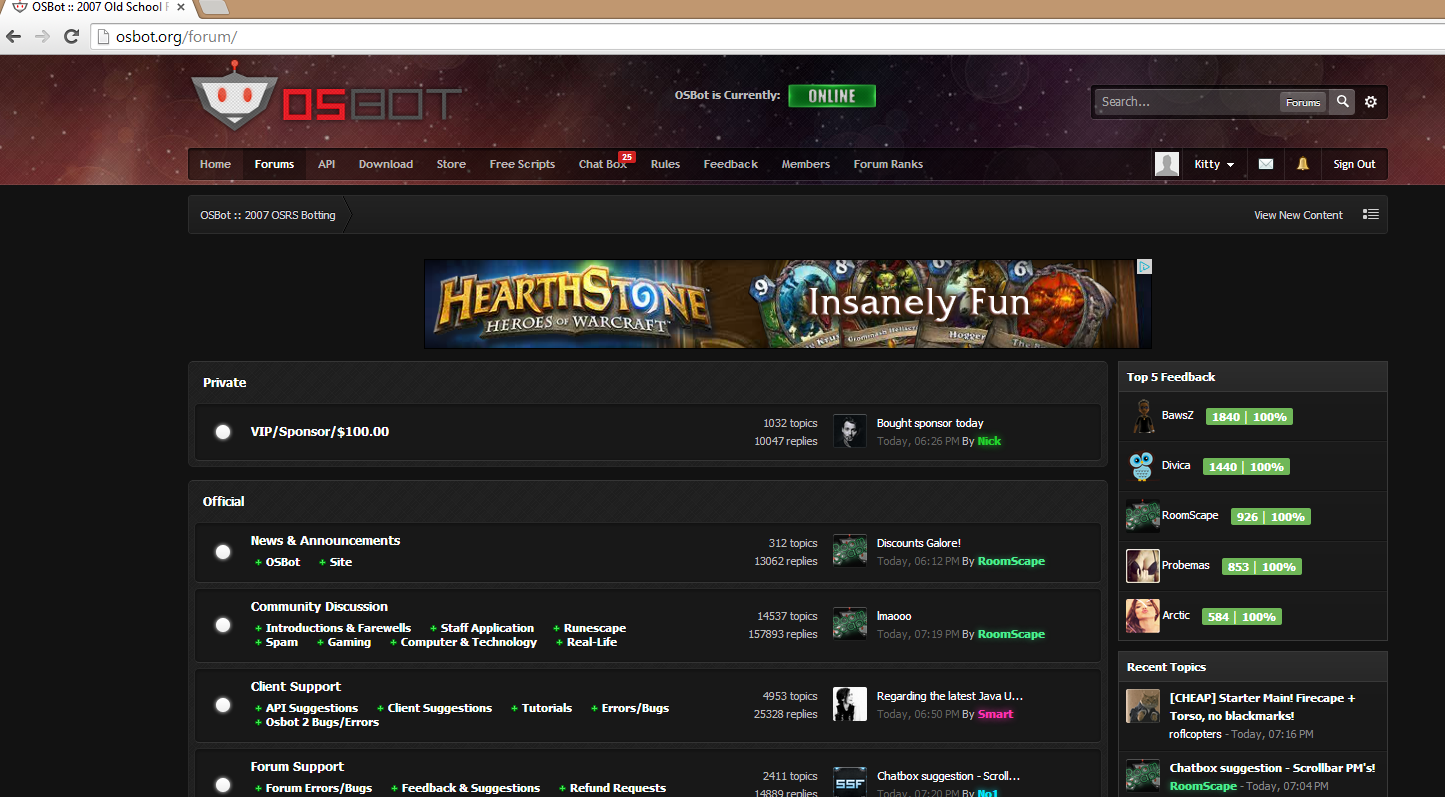The image size is (1445, 797).
Task: Click Nick username link
Action: (989, 441)
